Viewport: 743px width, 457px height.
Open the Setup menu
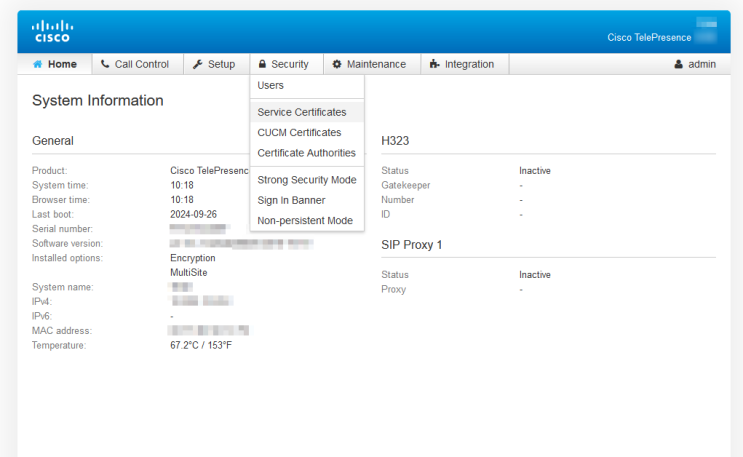(217, 64)
